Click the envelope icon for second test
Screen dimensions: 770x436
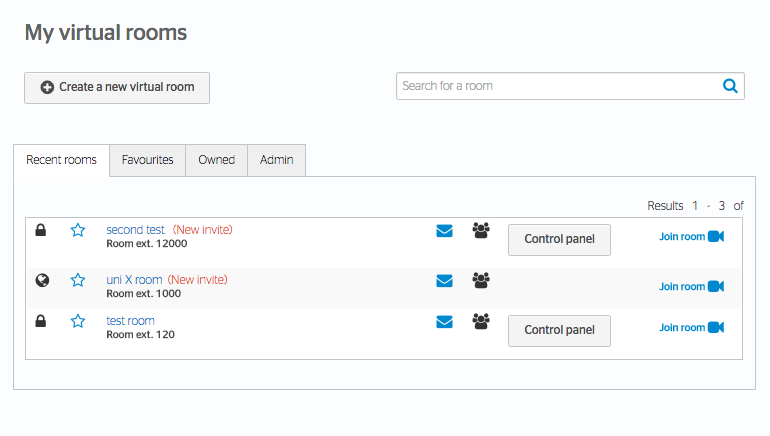coord(444,231)
